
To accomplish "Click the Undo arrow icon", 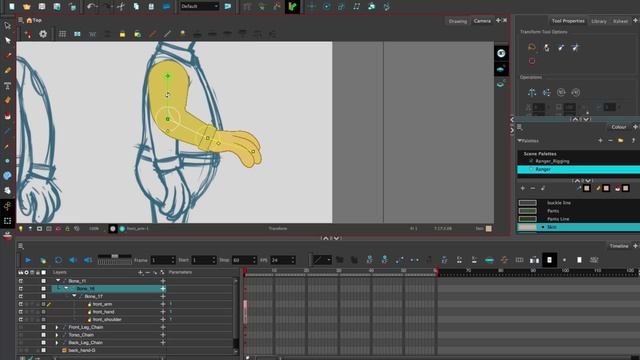I will click(x=91, y=6).
